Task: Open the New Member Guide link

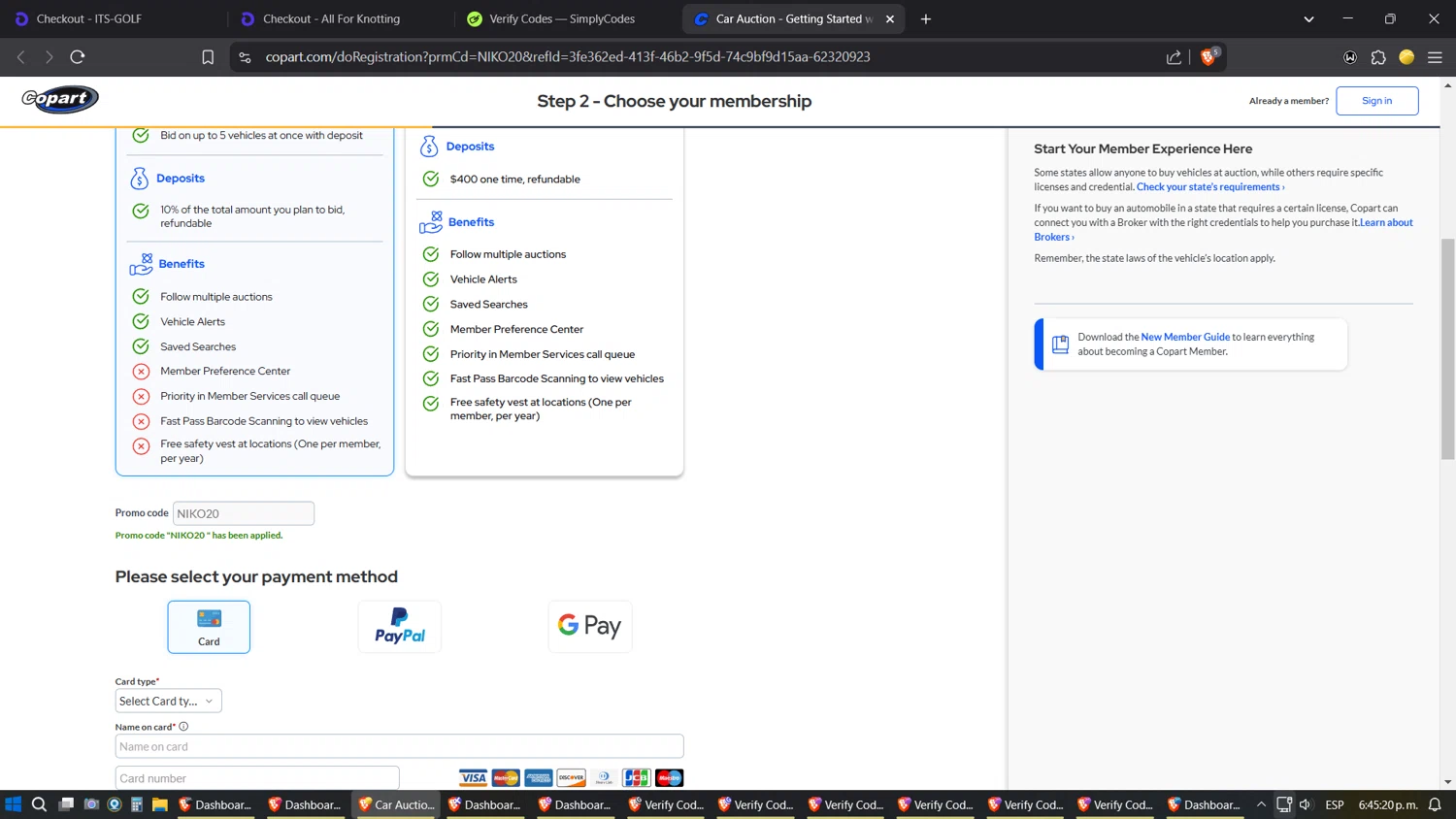Action: coord(1185,337)
